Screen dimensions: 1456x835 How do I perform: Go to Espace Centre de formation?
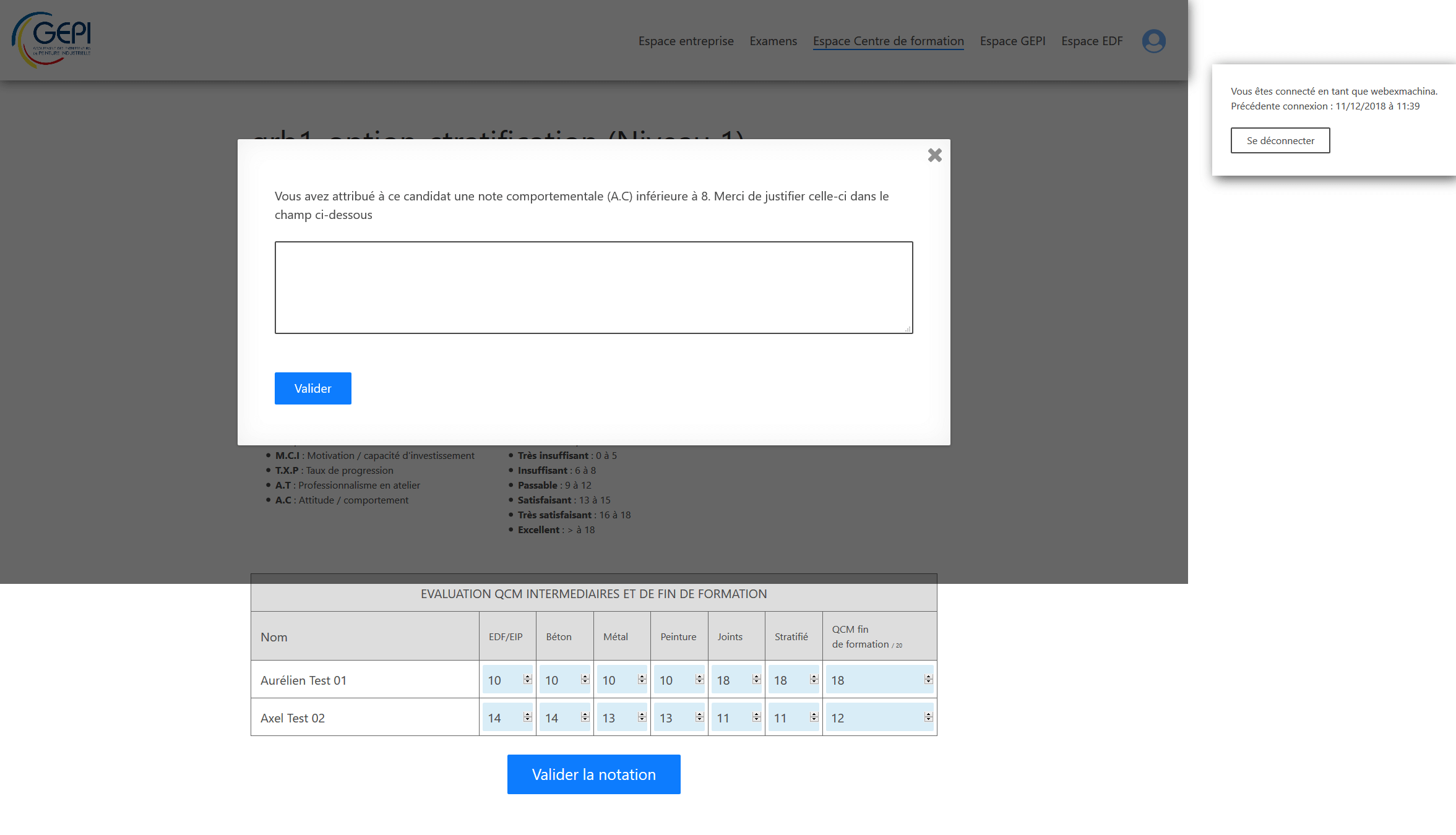[x=888, y=41]
